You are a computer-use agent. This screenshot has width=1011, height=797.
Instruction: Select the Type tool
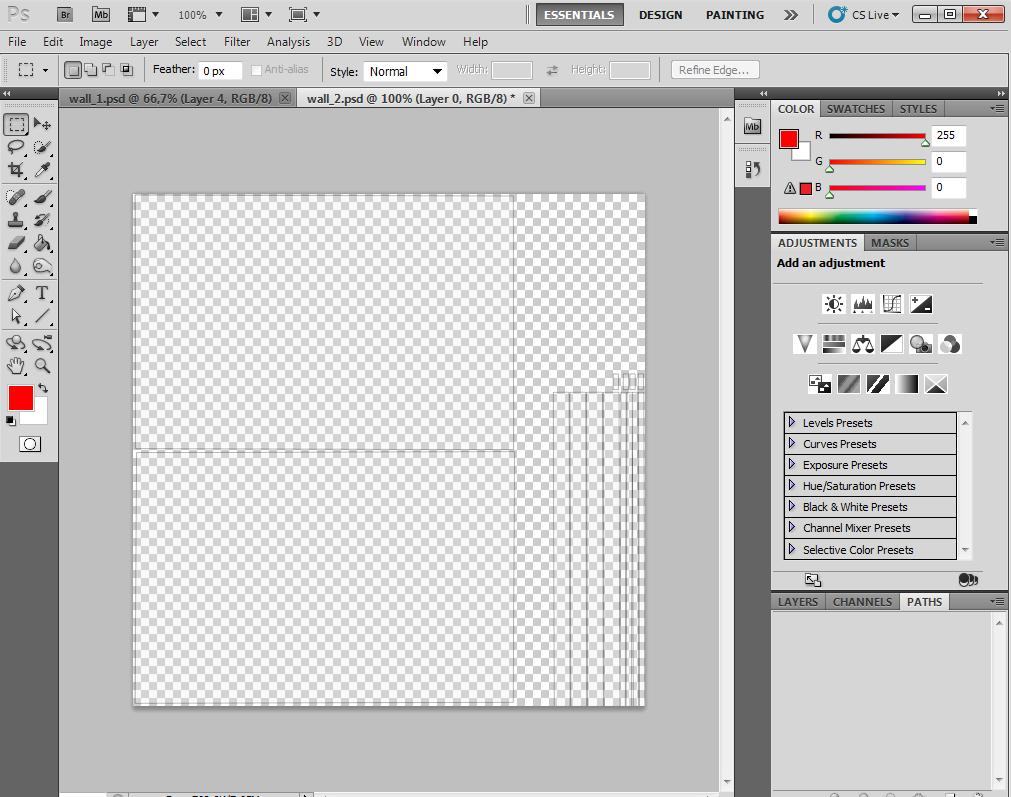[x=43, y=293]
